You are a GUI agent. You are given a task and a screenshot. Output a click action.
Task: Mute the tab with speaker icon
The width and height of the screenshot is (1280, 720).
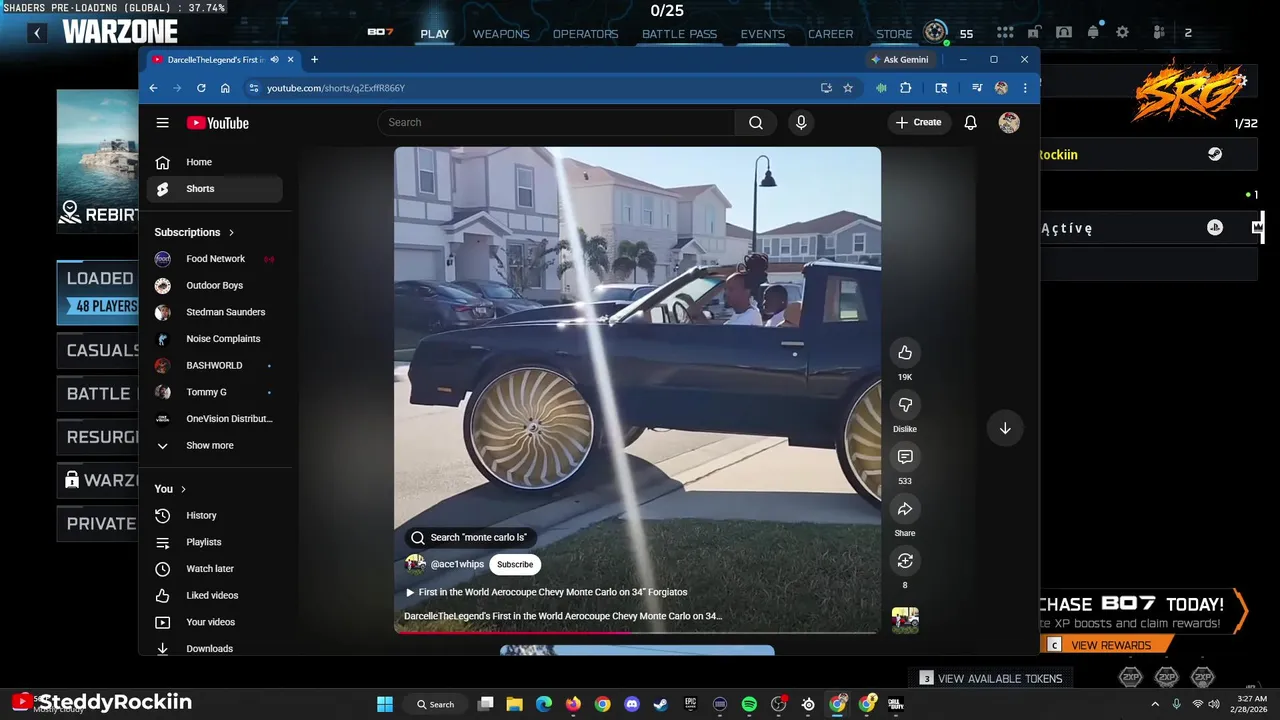(274, 60)
